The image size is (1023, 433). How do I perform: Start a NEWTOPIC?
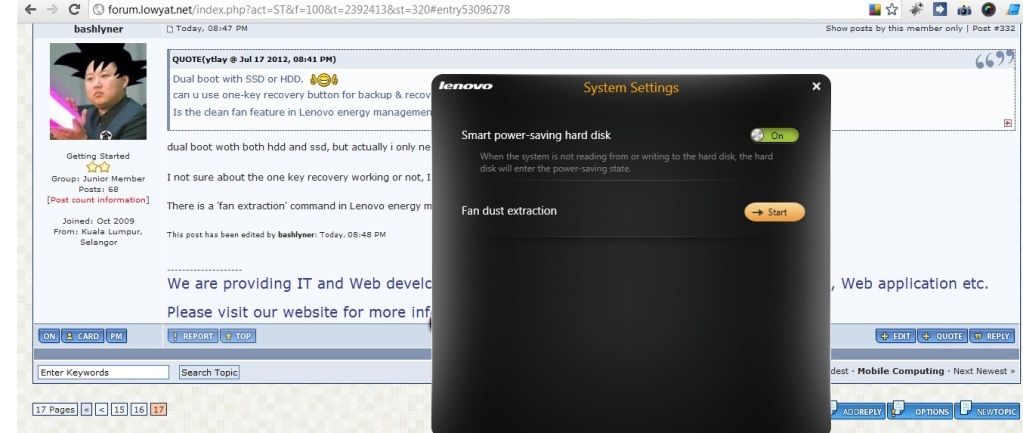pos(986,411)
